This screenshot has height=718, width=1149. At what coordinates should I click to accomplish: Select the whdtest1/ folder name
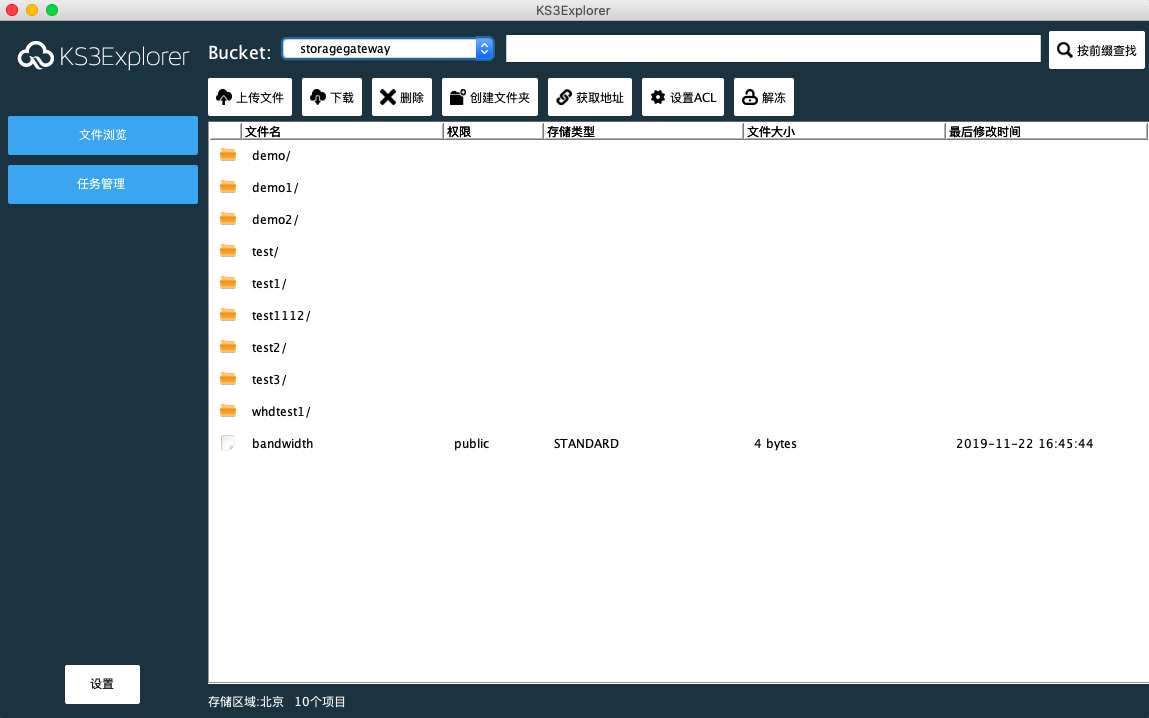pyautogui.click(x=281, y=412)
